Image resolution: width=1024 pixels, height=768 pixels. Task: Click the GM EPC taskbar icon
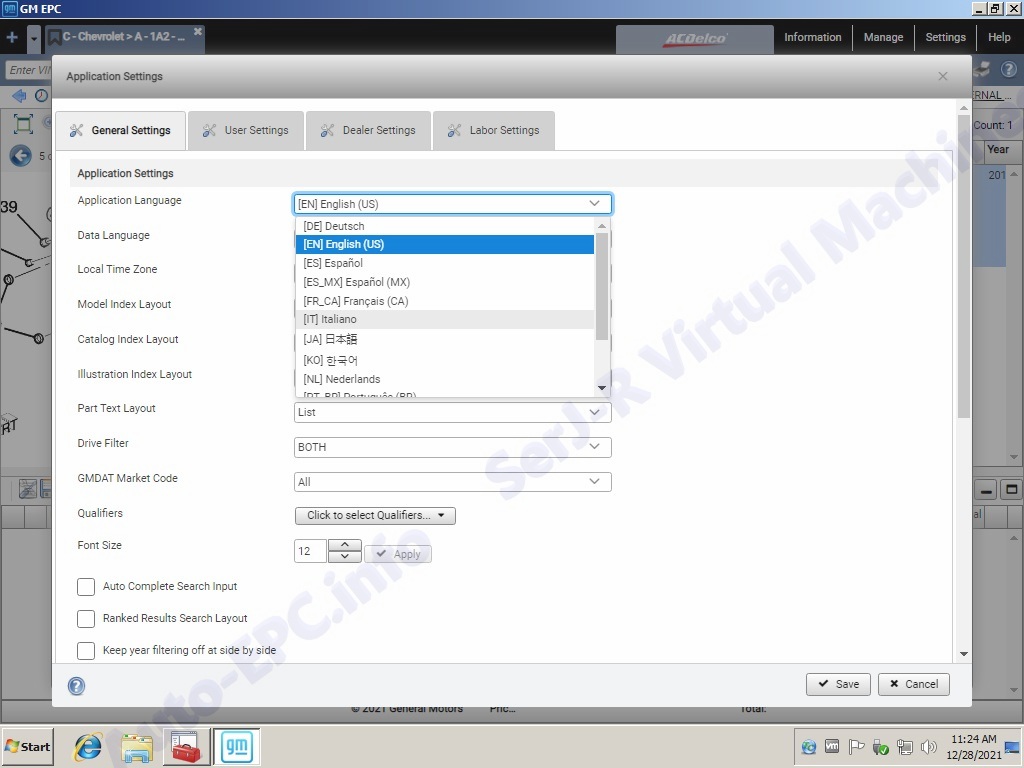coord(236,746)
